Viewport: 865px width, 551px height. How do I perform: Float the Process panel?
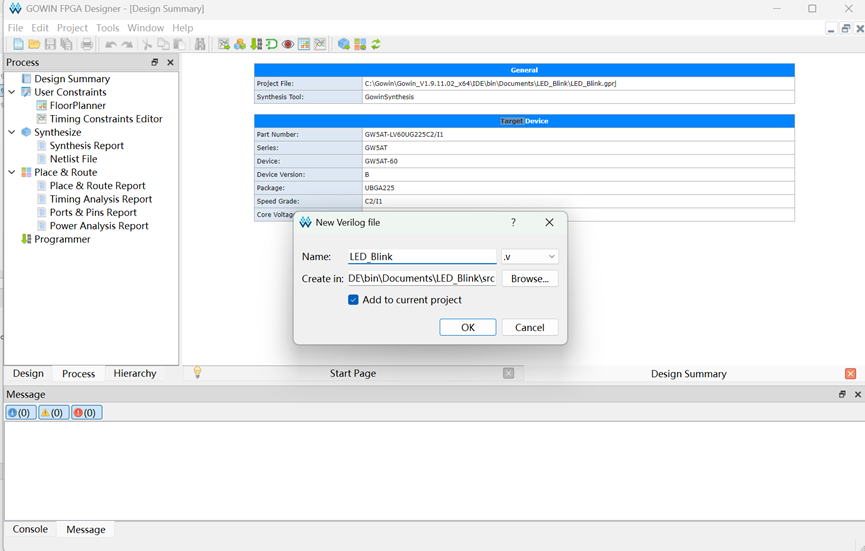[155, 62]
